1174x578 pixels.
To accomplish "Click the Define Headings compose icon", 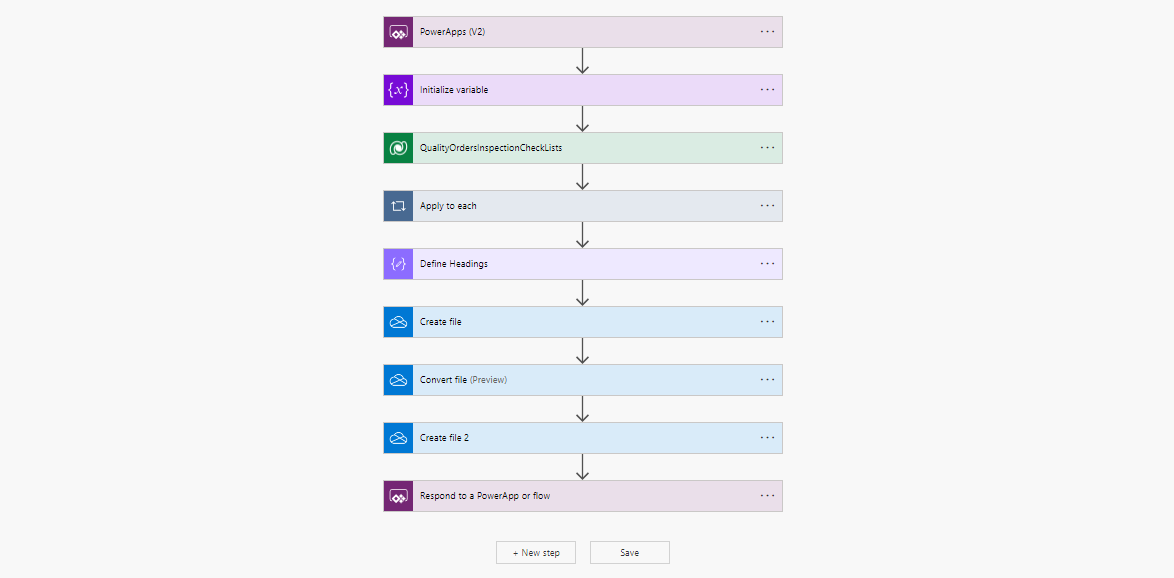I will pyautogui.click(x=398, y=264).
